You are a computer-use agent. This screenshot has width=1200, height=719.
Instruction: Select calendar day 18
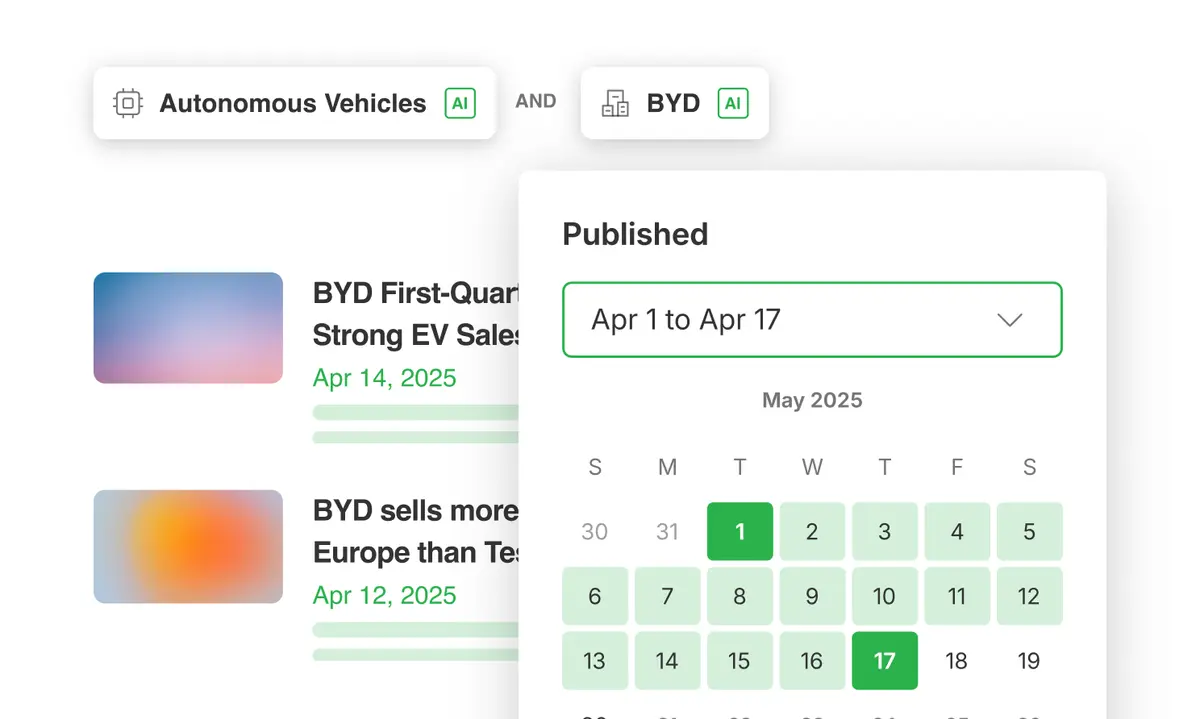[957, 661]
